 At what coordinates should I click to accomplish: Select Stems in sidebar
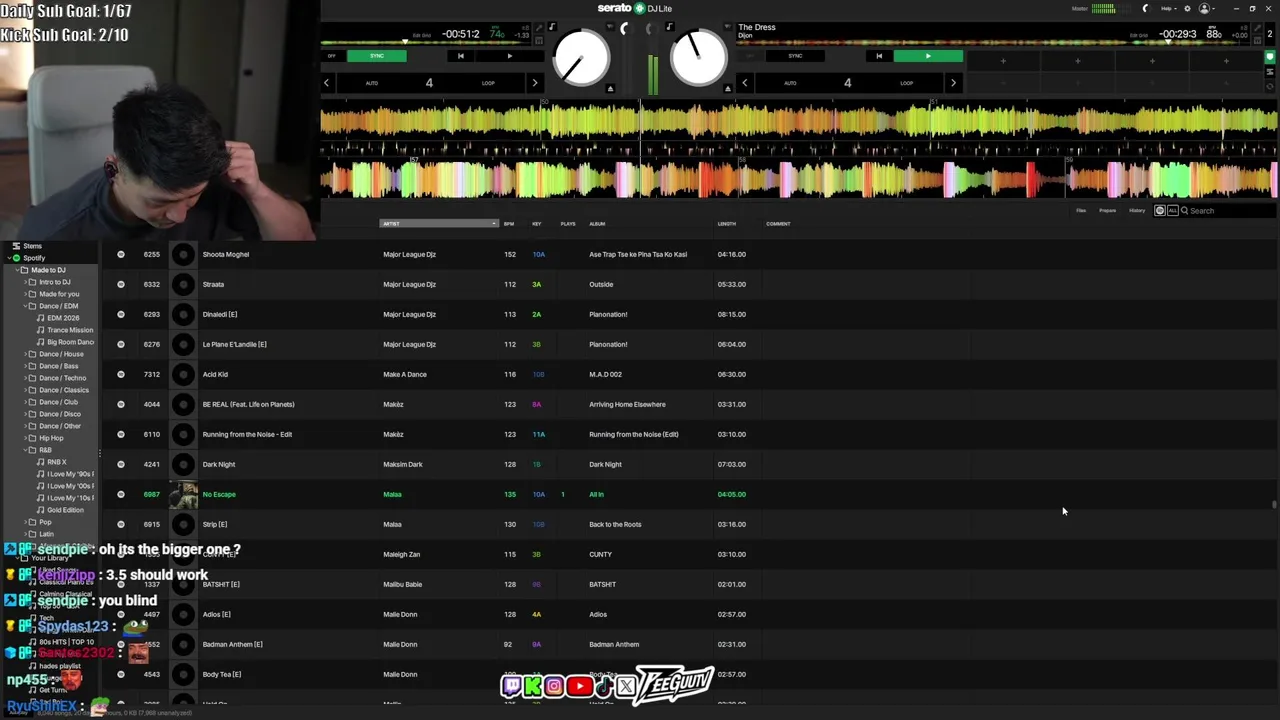pyautogui.click(x=32, y=246)
